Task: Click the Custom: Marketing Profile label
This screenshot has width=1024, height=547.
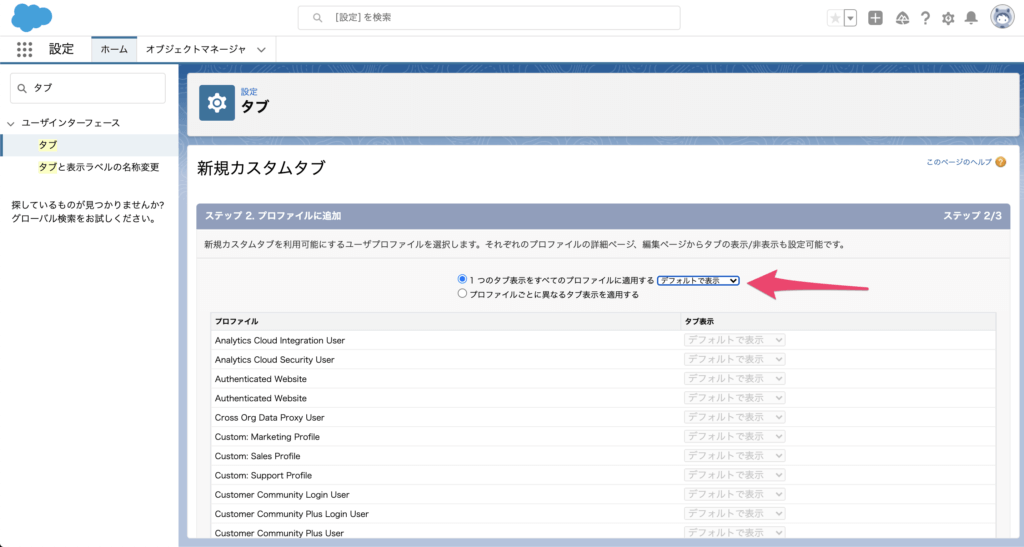Action: (267, 437)
